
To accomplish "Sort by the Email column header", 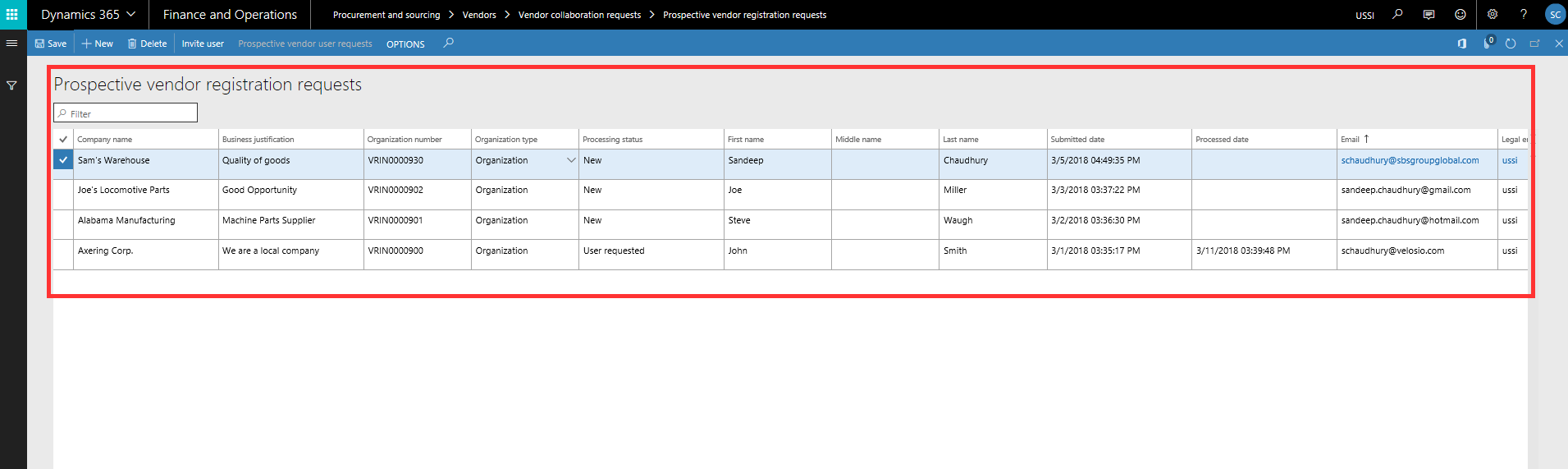I will pyautogui.click(x=1350, y=140).
